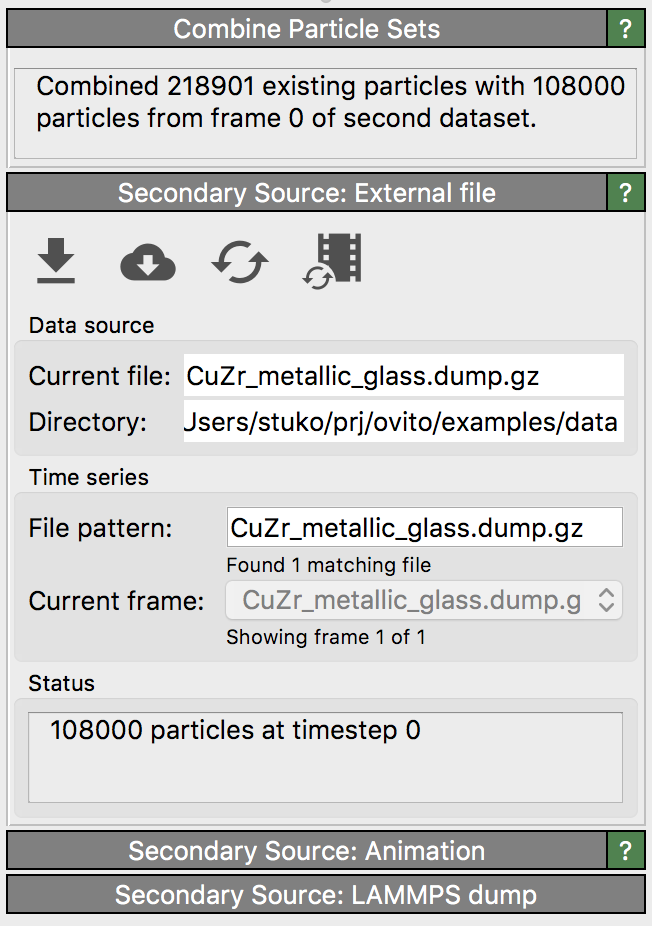652x926 pixels.
Task: Expand the Secondary Source: Animation rollout
Action: pos(306,851)
